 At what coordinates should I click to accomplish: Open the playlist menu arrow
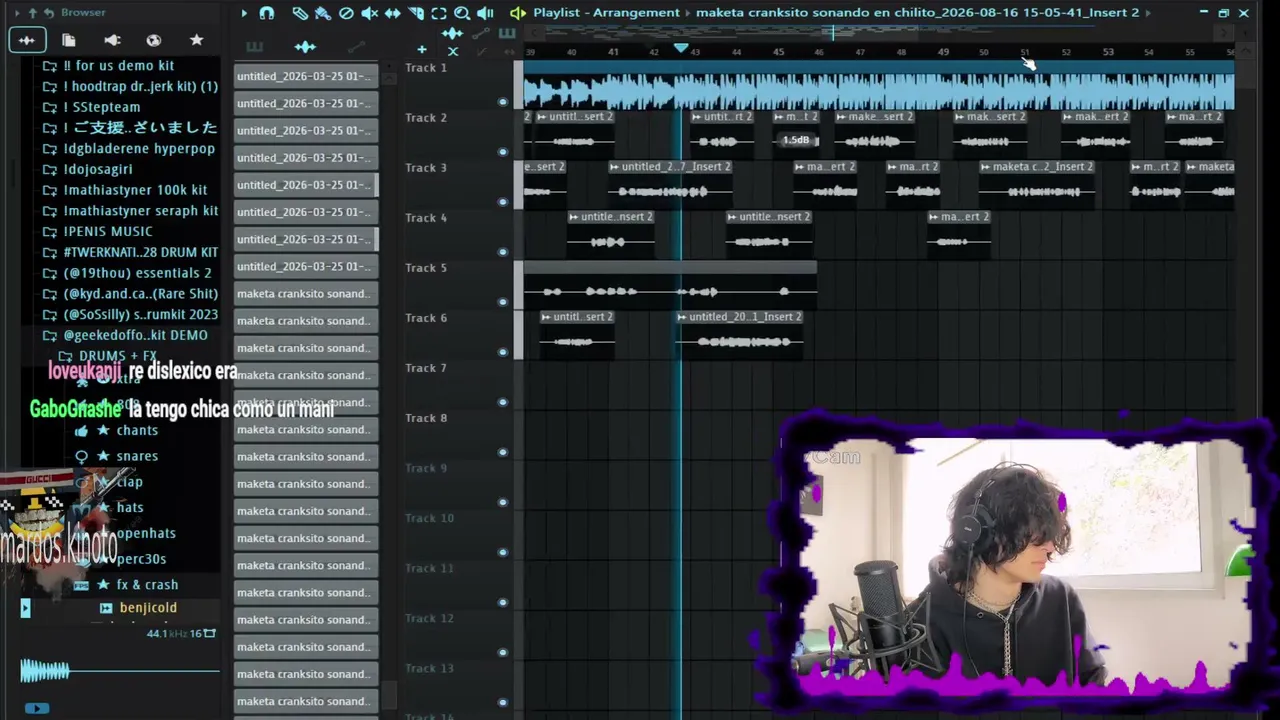pyautogui.click(x=244, y=13)
